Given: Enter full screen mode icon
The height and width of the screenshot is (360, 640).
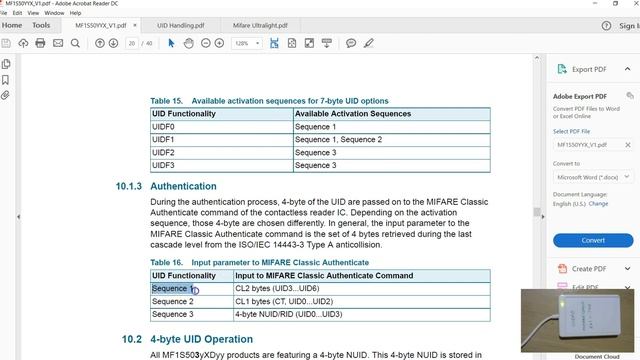Looking at the screenshot, I should point(309,43).
